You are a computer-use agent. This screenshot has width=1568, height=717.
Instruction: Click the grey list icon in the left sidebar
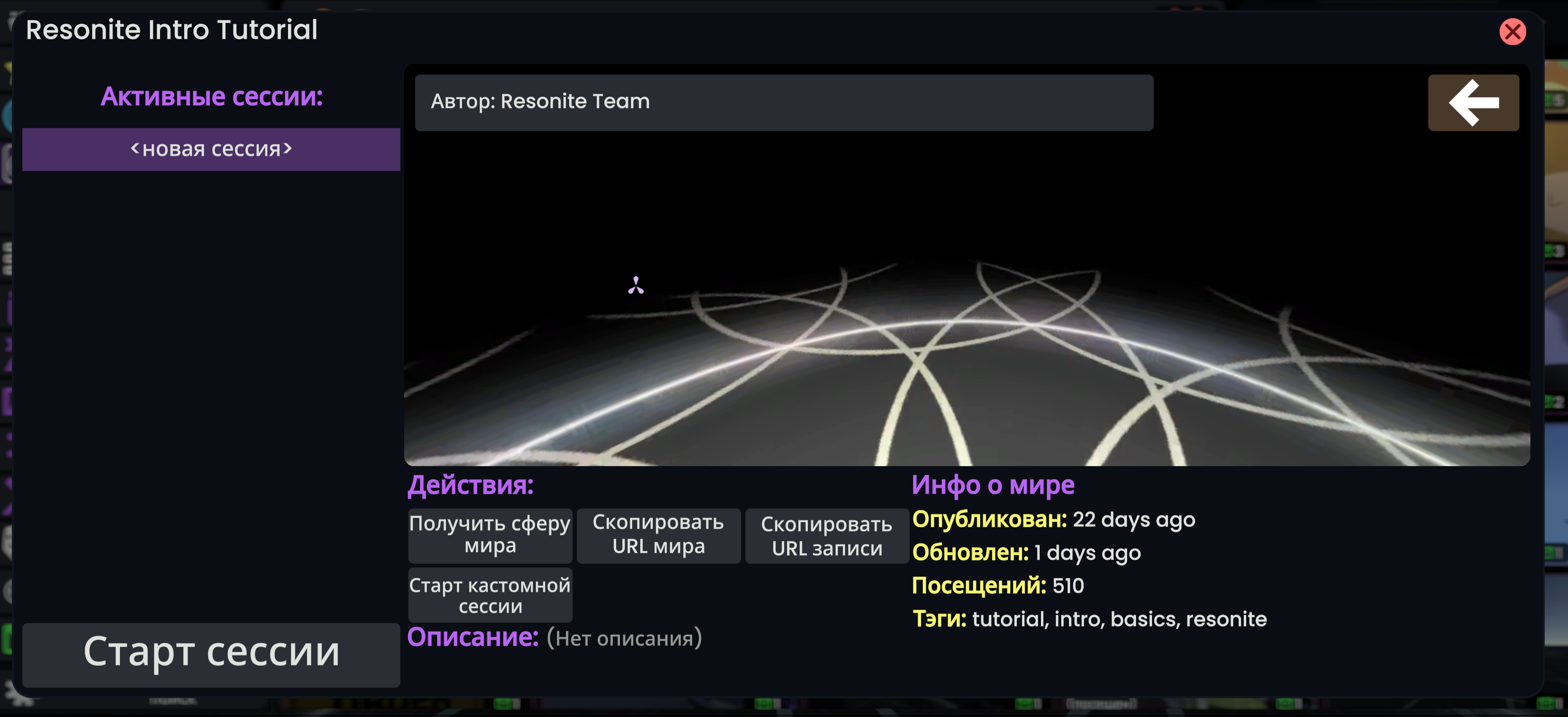pos(7,256)
